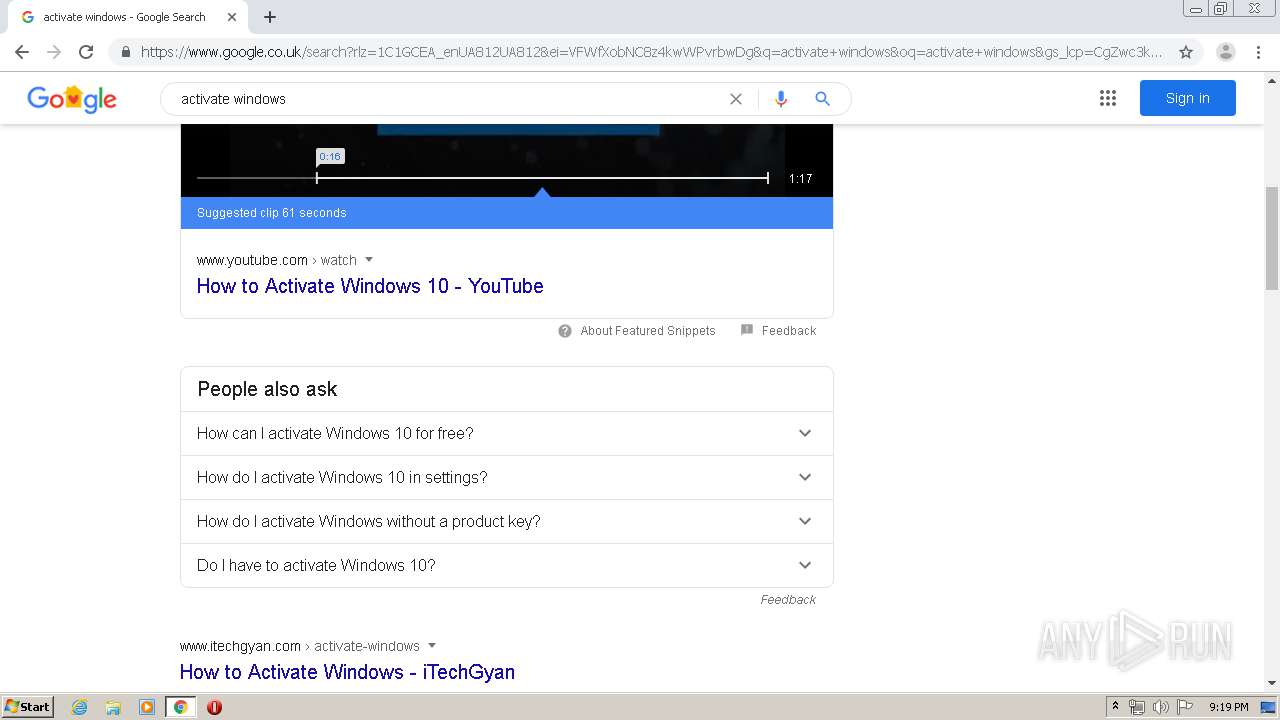Launch Internet Explorer from taskbar
Screen dimensions: 1280x720
[80, 707]
